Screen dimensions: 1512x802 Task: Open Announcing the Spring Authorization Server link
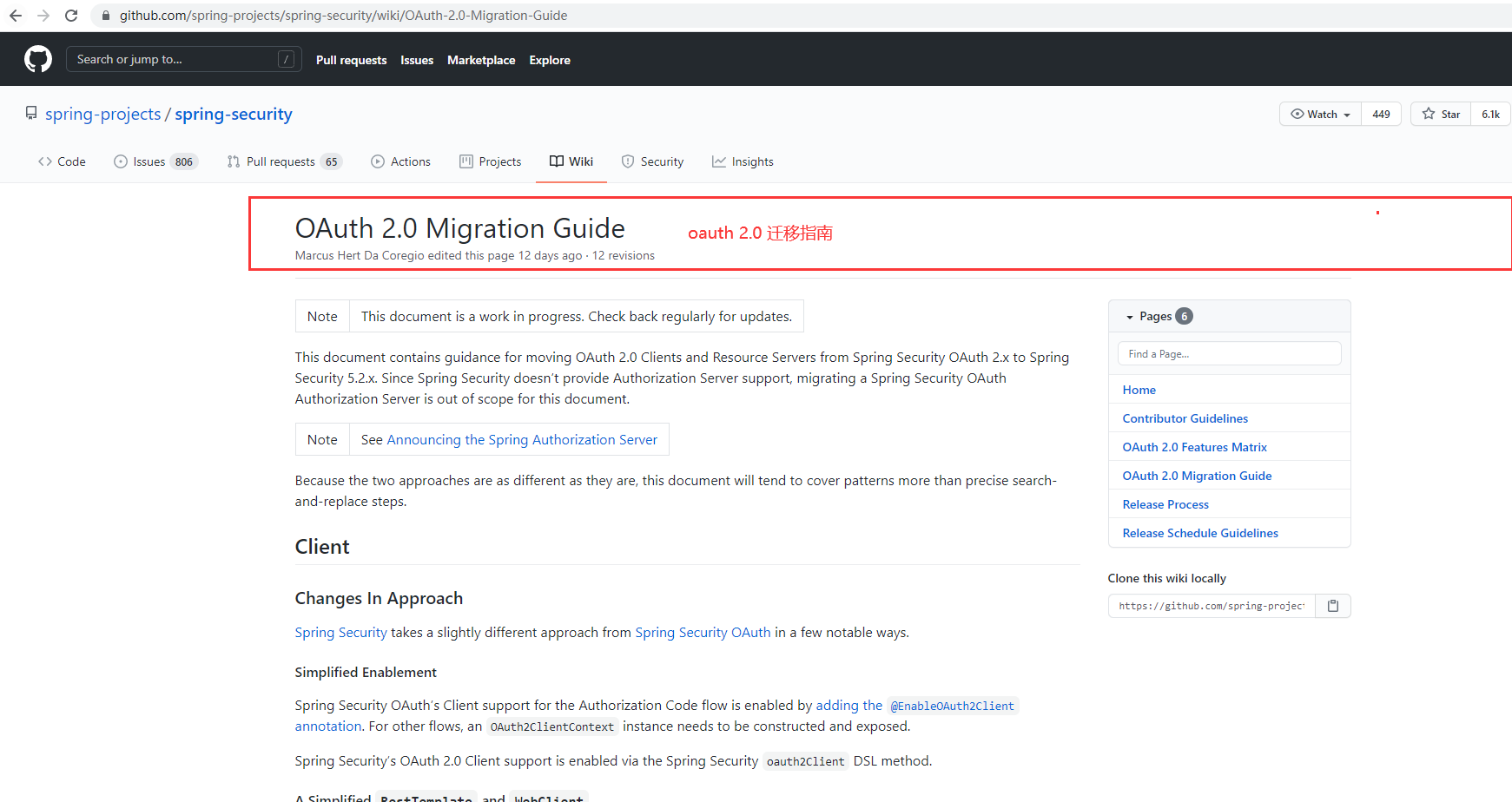pyautogui.click(x=522, y=440)
